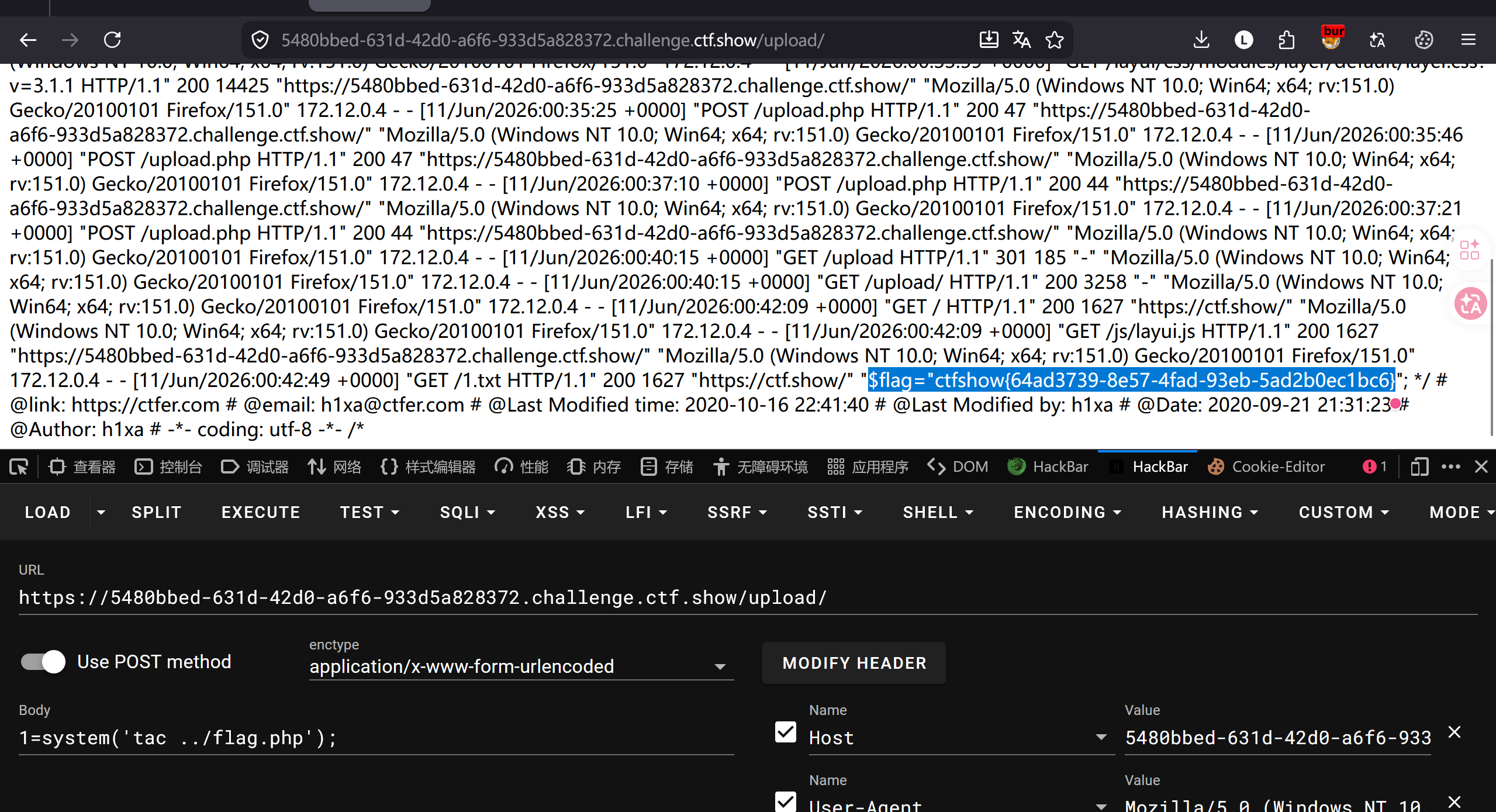The height and width of the screenshot is (812, 1496).
Task: Open the 网络 network tab
Action: coord(334,467)
